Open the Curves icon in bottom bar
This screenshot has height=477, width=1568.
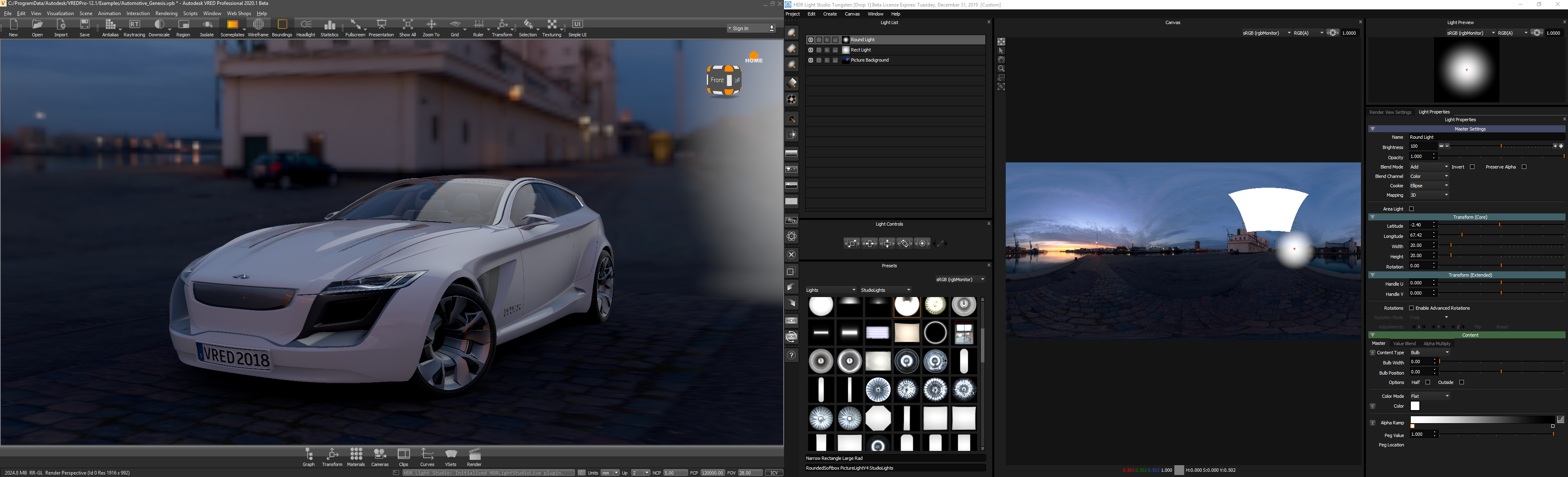[427, 457]
